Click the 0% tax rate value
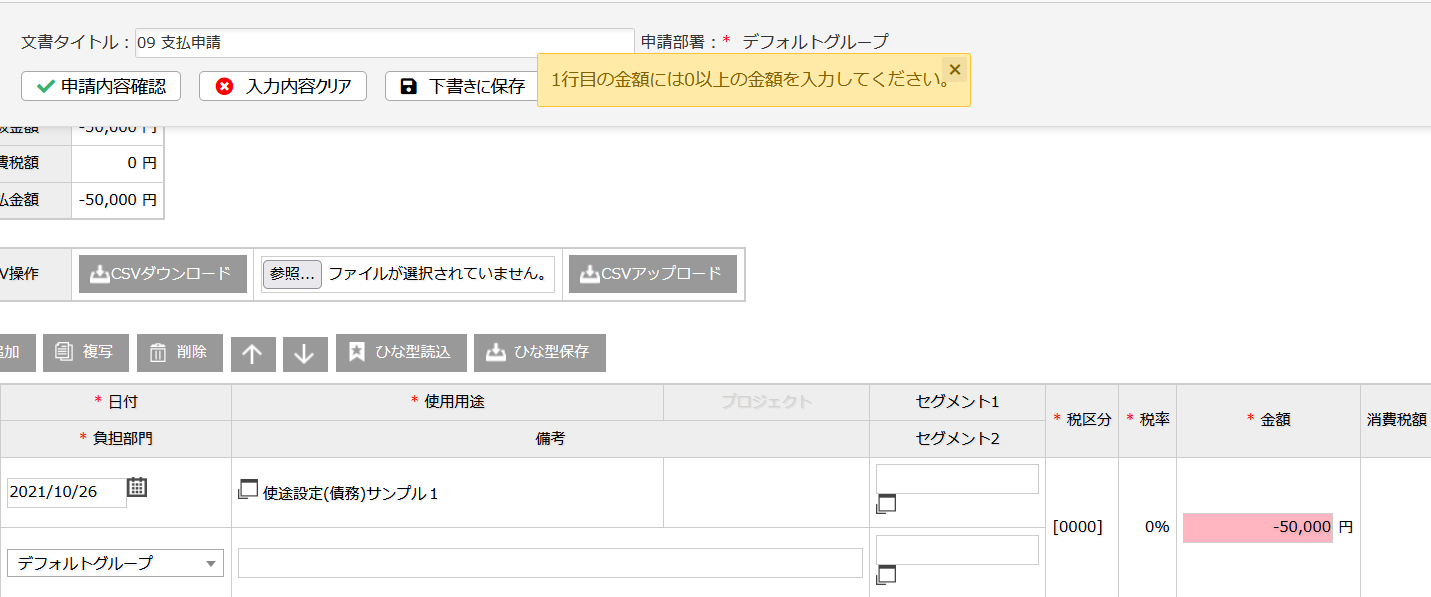Viewport: 1431px width, 597px height. [1157, 526]
